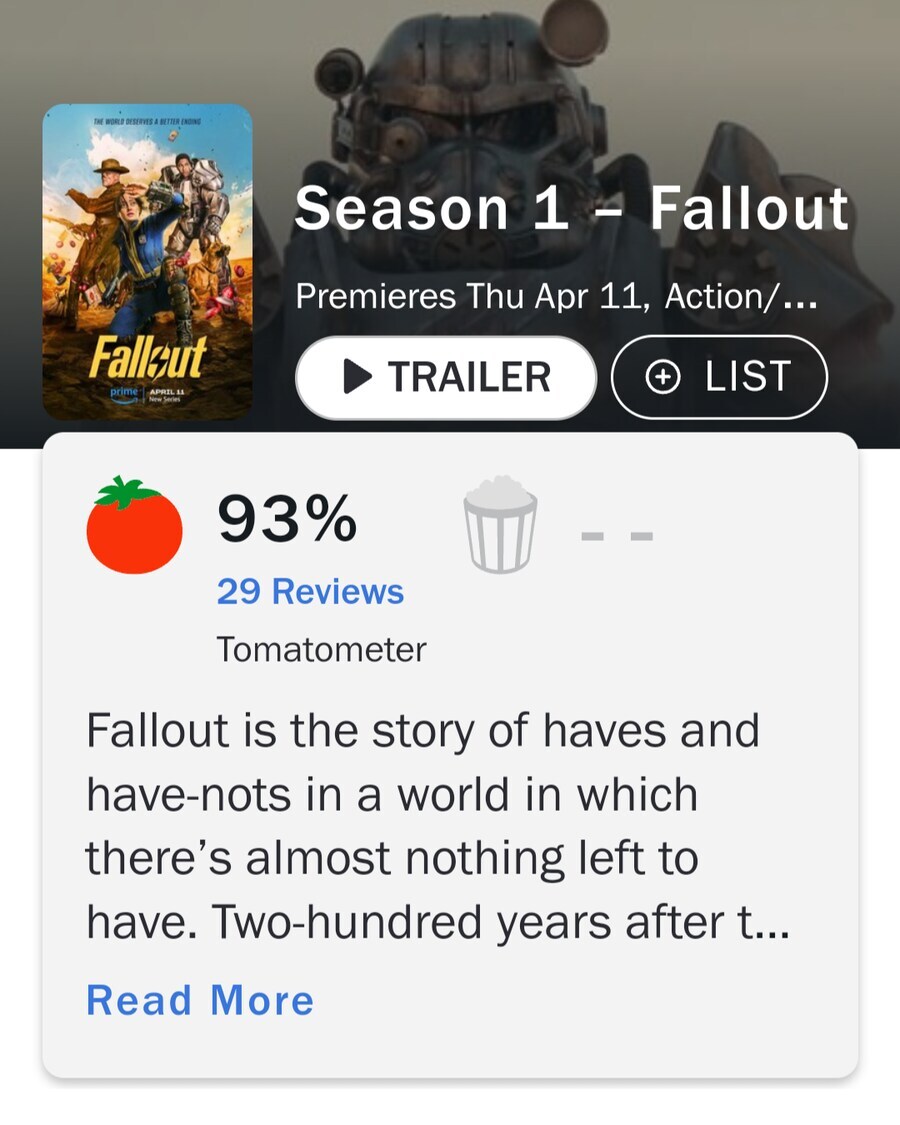Expand the synopsis with Read More
Screen dimensions: 900x1125
coord(200,1000)
